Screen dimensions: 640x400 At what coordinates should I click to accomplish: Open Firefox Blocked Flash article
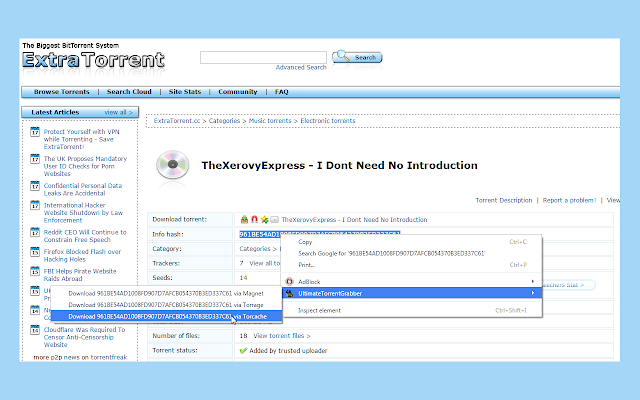[82, 256]
